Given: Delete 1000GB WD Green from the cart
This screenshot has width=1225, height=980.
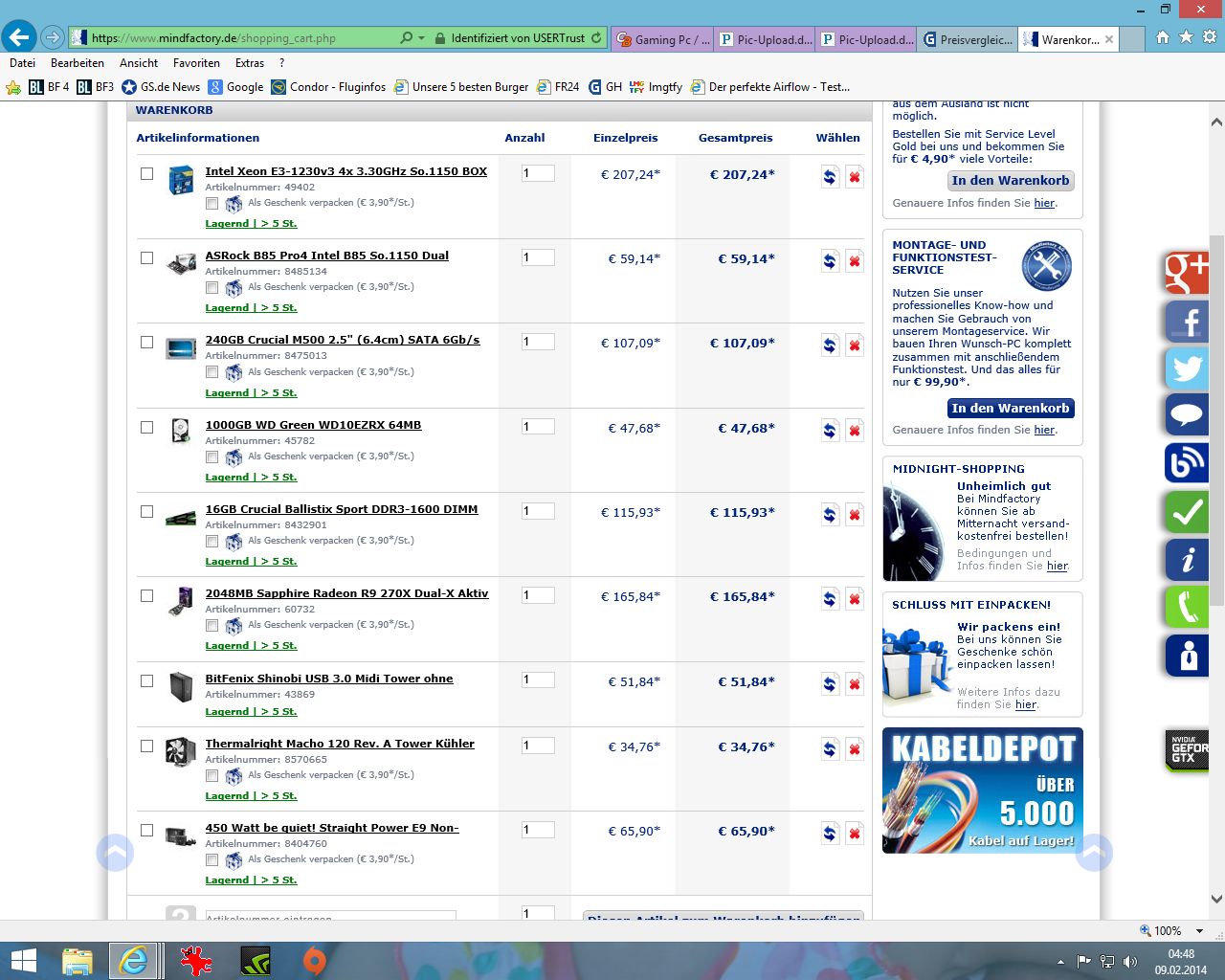Looking at the screenshot, I should [855, 431].
